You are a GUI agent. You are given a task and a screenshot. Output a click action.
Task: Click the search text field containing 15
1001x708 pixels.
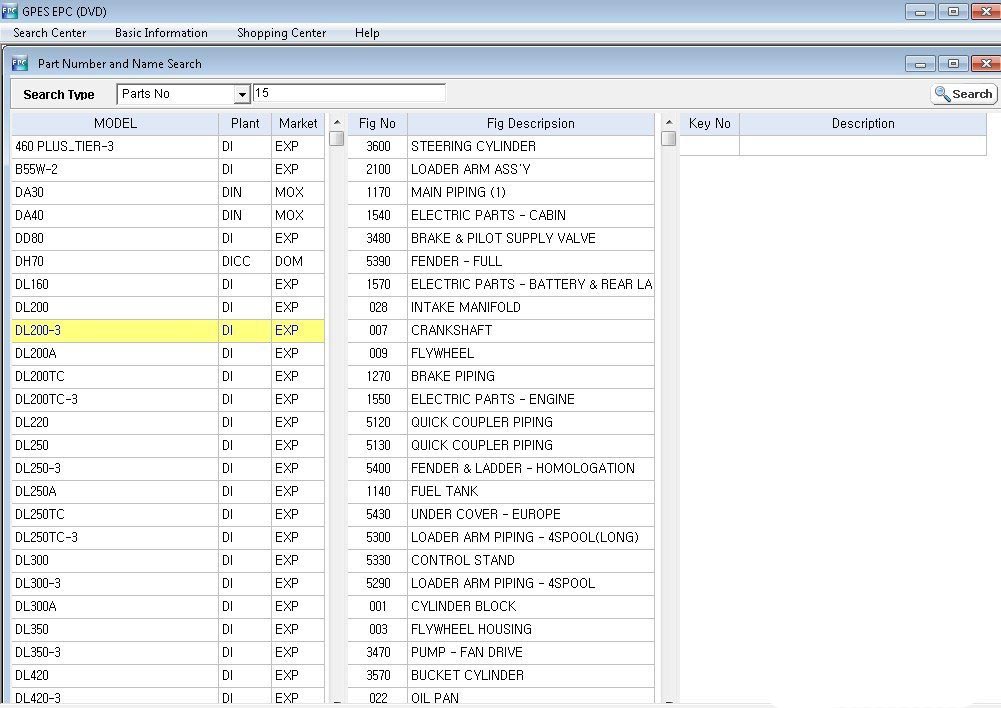pyautogui.click(x=348, y=93)
